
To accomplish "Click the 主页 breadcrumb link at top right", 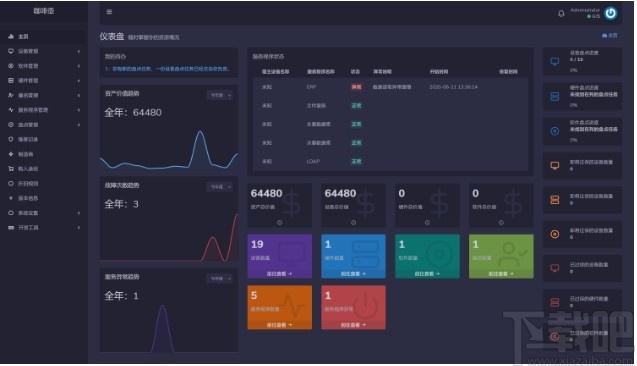I will pos(610,36).
